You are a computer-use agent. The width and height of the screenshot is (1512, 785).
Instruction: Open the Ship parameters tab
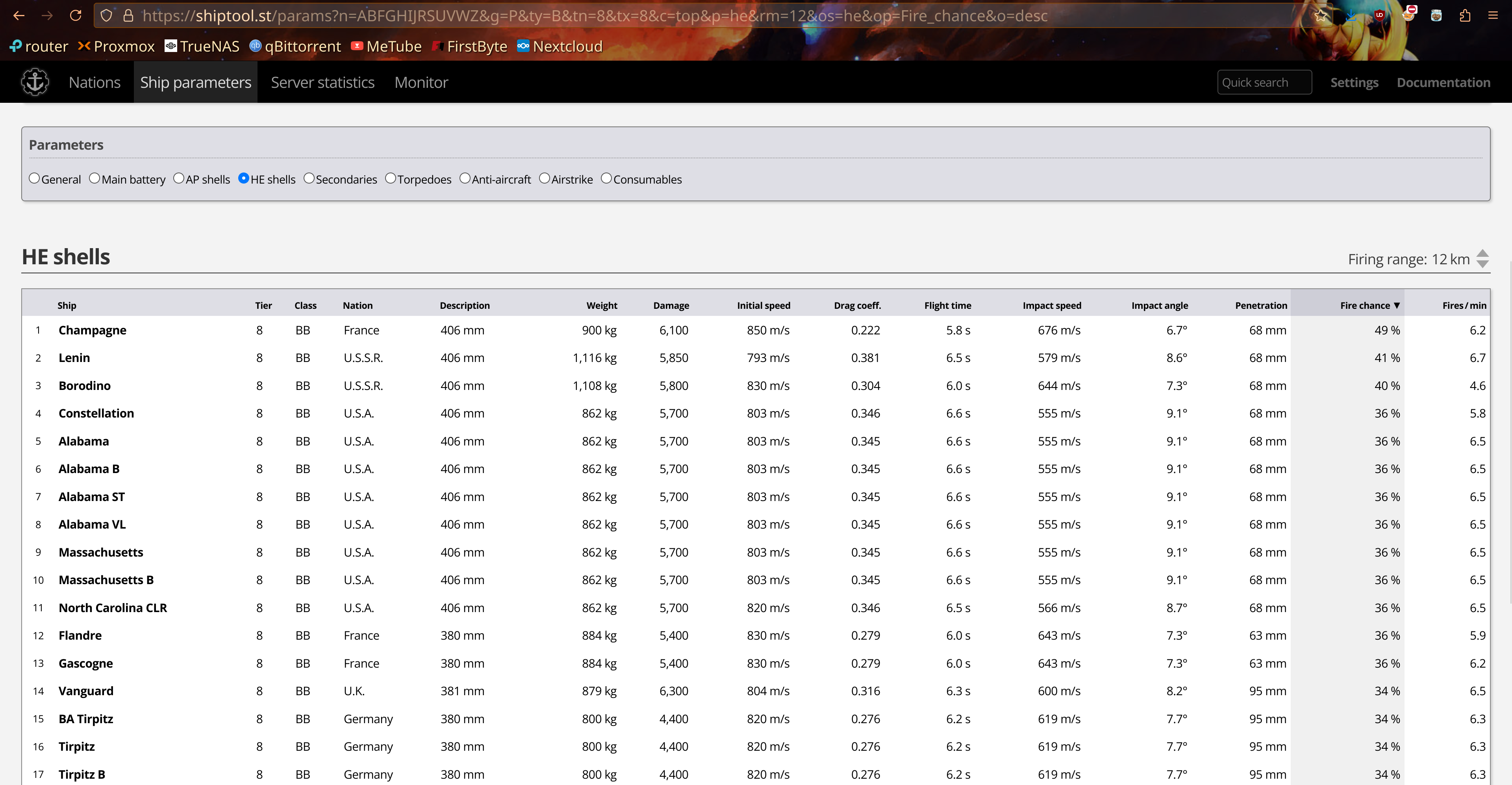pos(195,82)
